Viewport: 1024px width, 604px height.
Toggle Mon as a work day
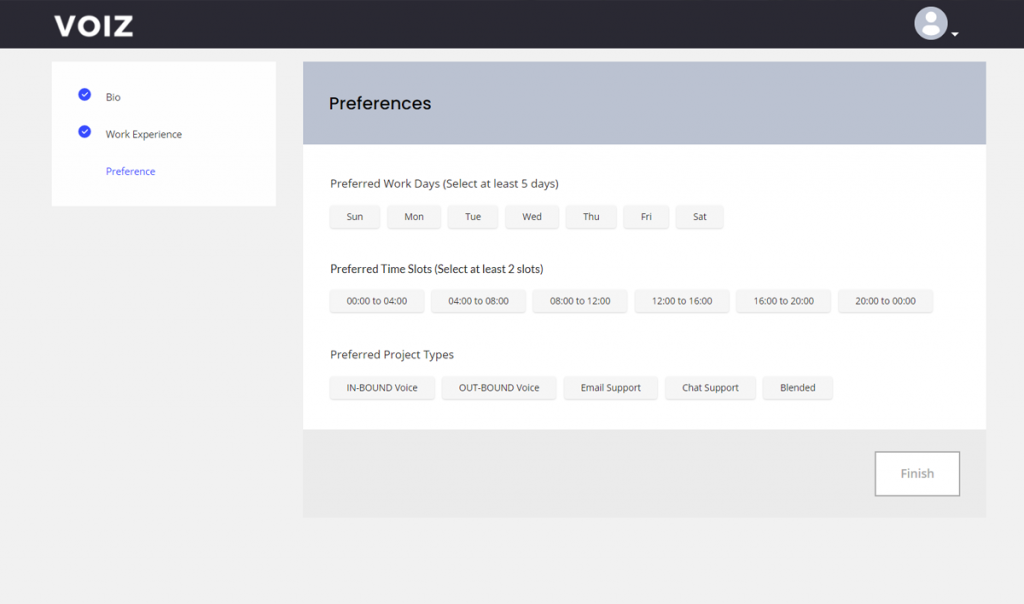point(414,217)
